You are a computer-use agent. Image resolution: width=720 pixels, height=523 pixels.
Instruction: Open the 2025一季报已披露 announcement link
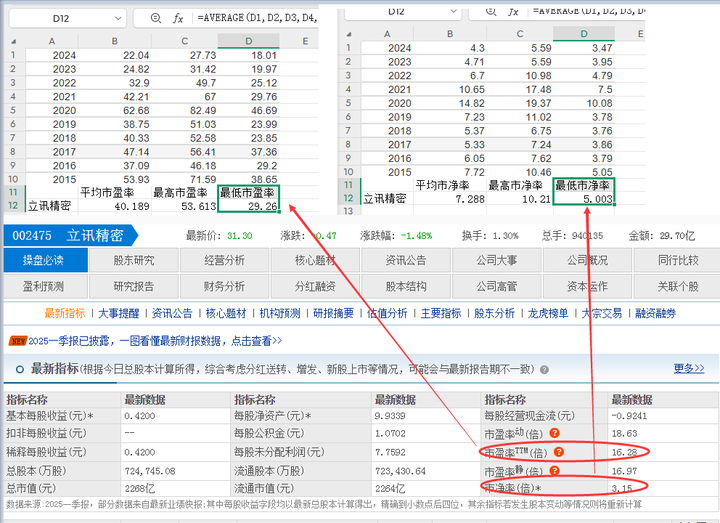pos(155,341)
